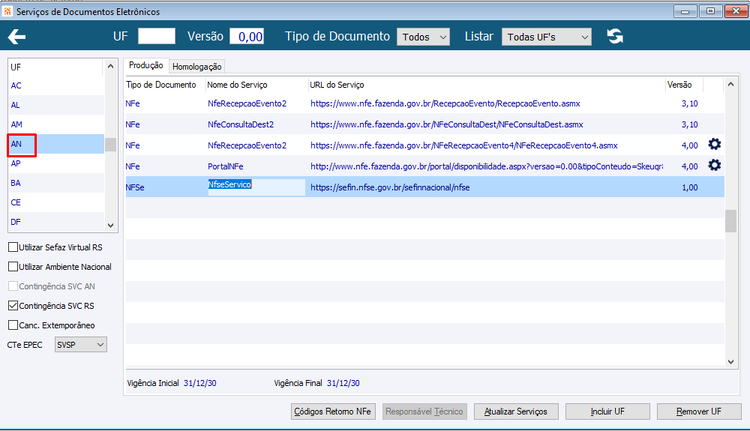Open the CTe EPEC SVSP dropdown
Viewport: 750px width, 431px height.
coord(80,344)
